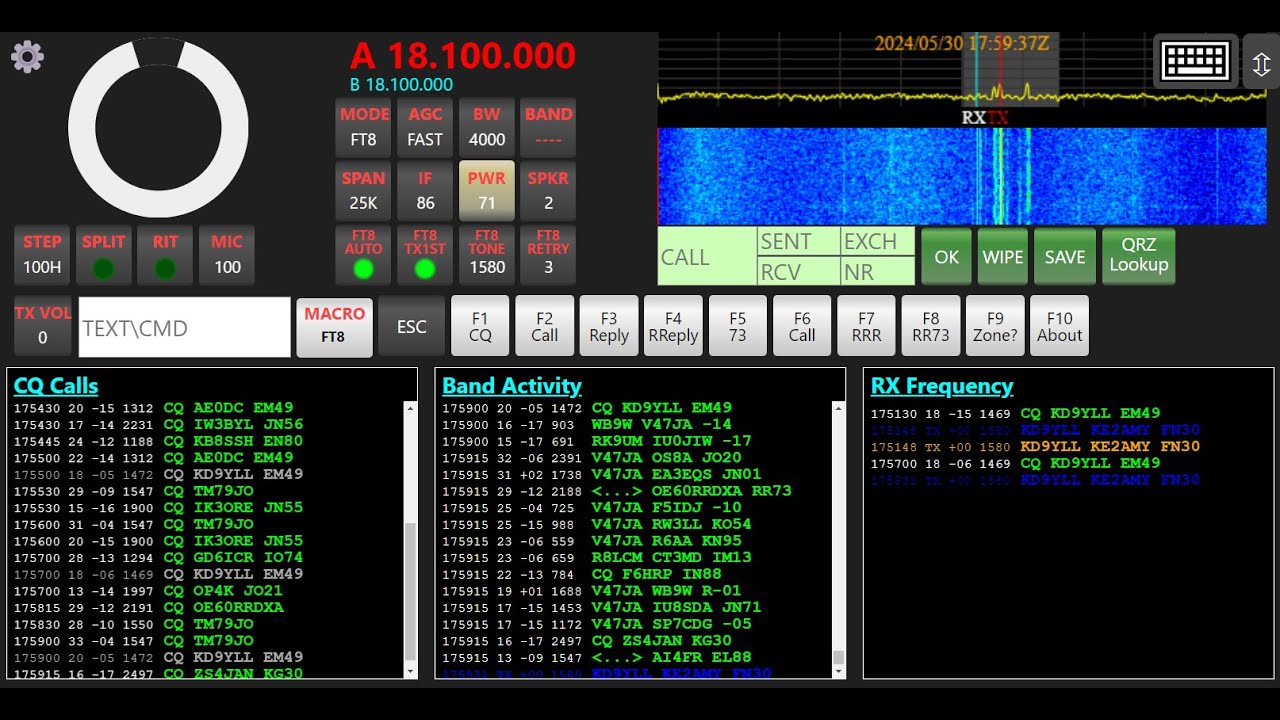Focus the CALL log field
Image resolution: width=1280 pixels, height=720 pixels.
707,257
